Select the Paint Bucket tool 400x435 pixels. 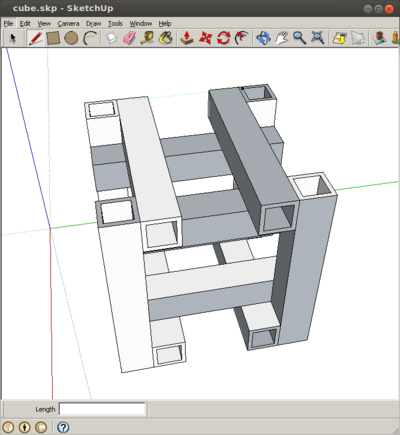[166, 38]
